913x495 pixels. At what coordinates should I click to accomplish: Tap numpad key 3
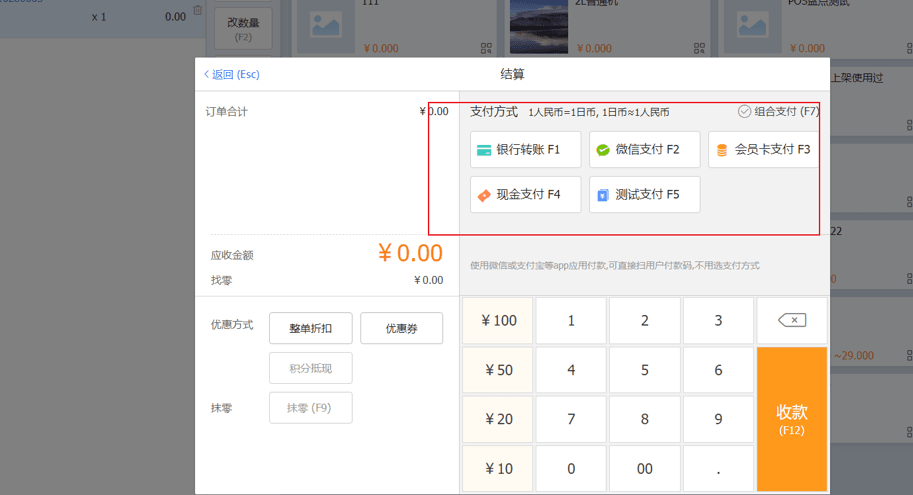(719, 321)
